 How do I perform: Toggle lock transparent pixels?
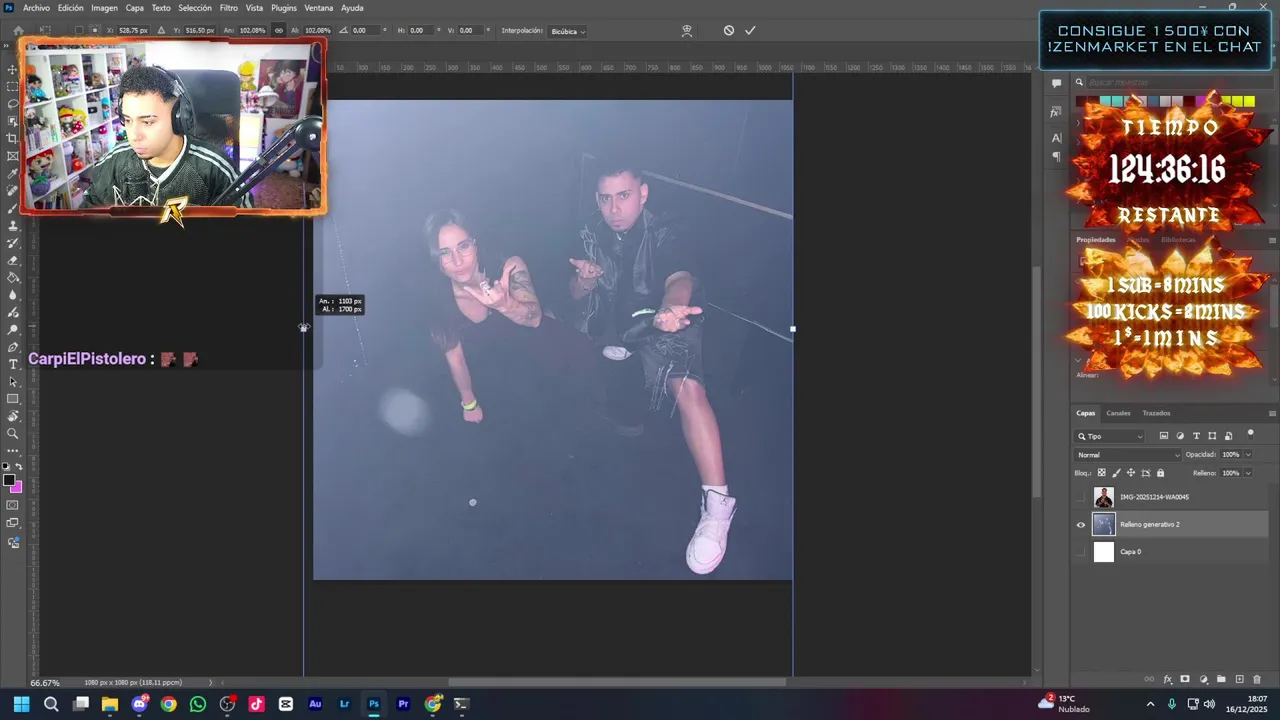pos(1102,473)
